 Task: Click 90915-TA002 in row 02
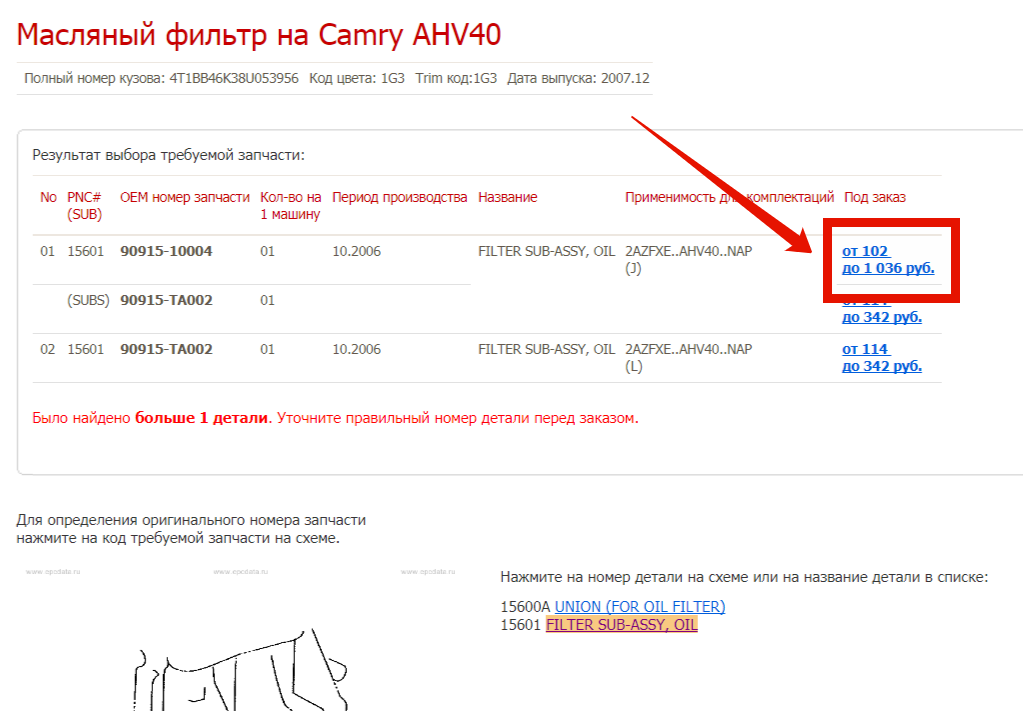166,349
